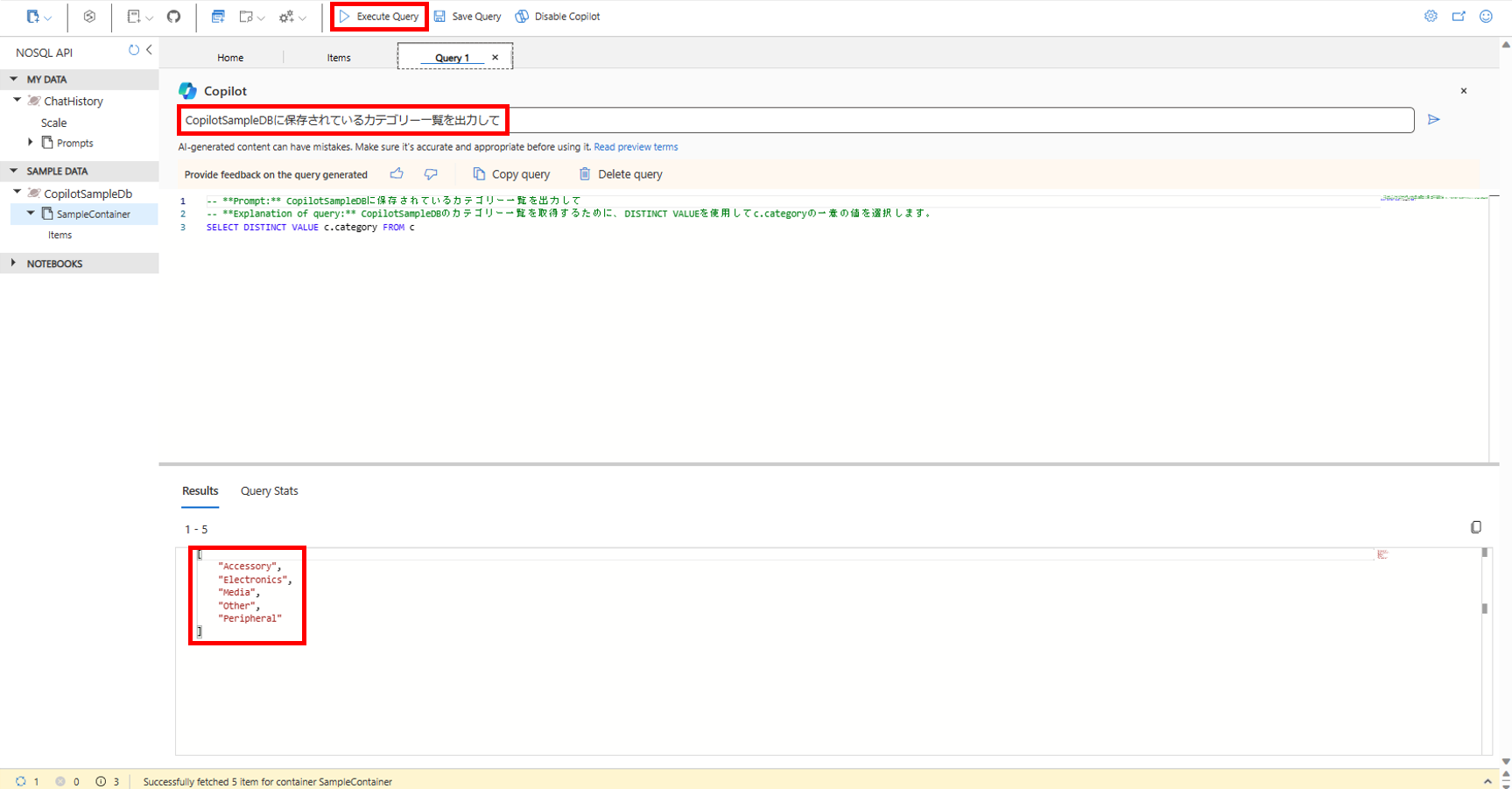
Task: Give thumbs down feedback on query
Action: 431,173
